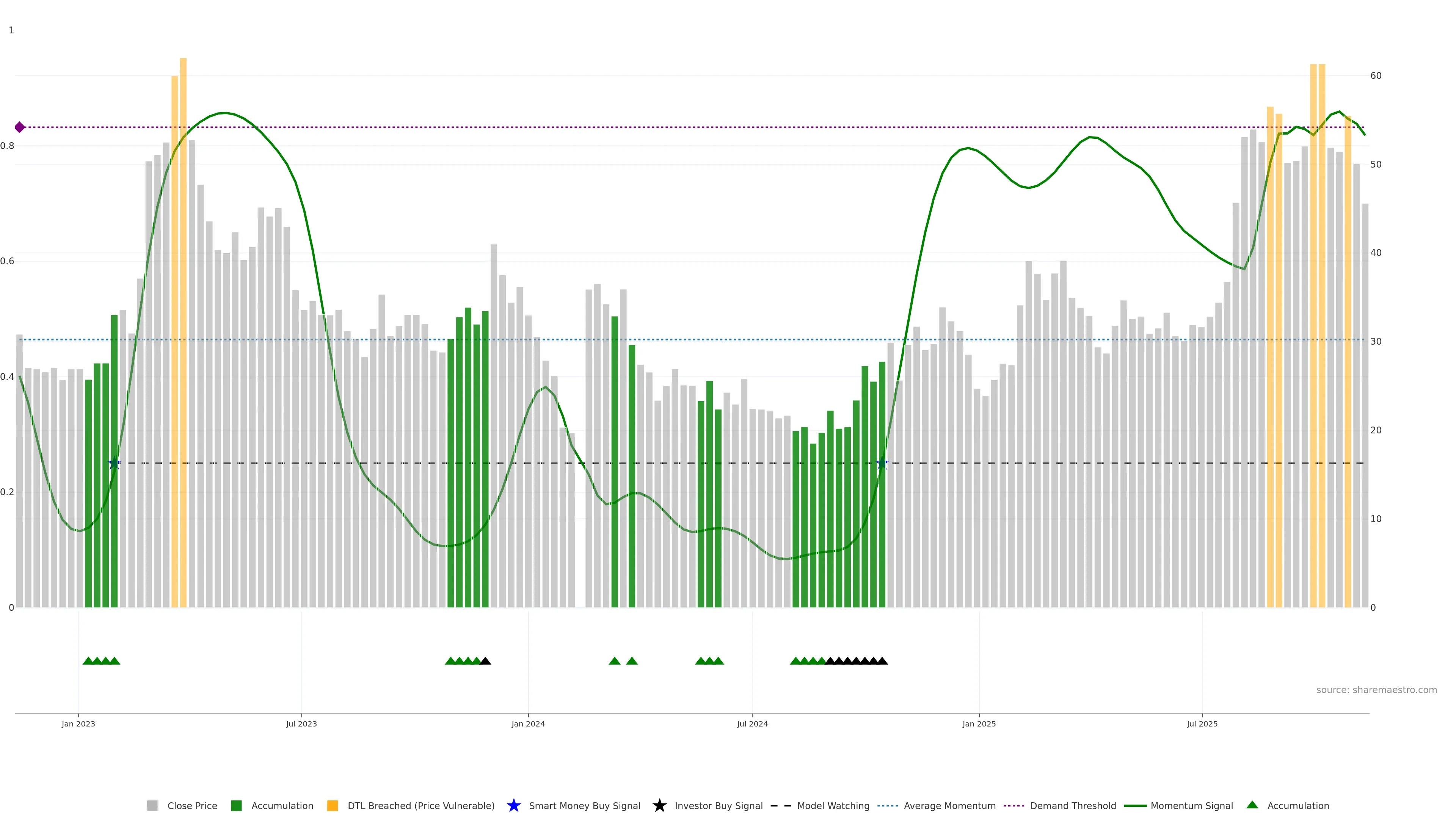Click the Jan 2025 axis label
This screenshot has height=819, width=1456.
(979, 723)
